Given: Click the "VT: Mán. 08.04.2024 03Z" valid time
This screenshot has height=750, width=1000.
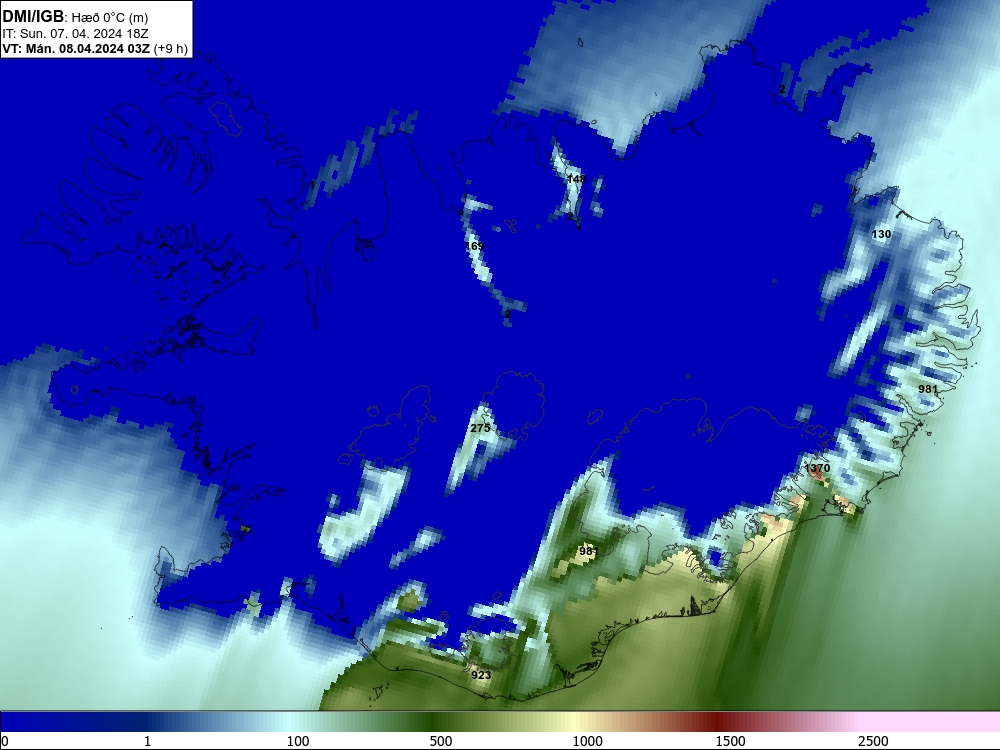Looking at the screenshot, I should pyautogui.click(x=76, y=49).
